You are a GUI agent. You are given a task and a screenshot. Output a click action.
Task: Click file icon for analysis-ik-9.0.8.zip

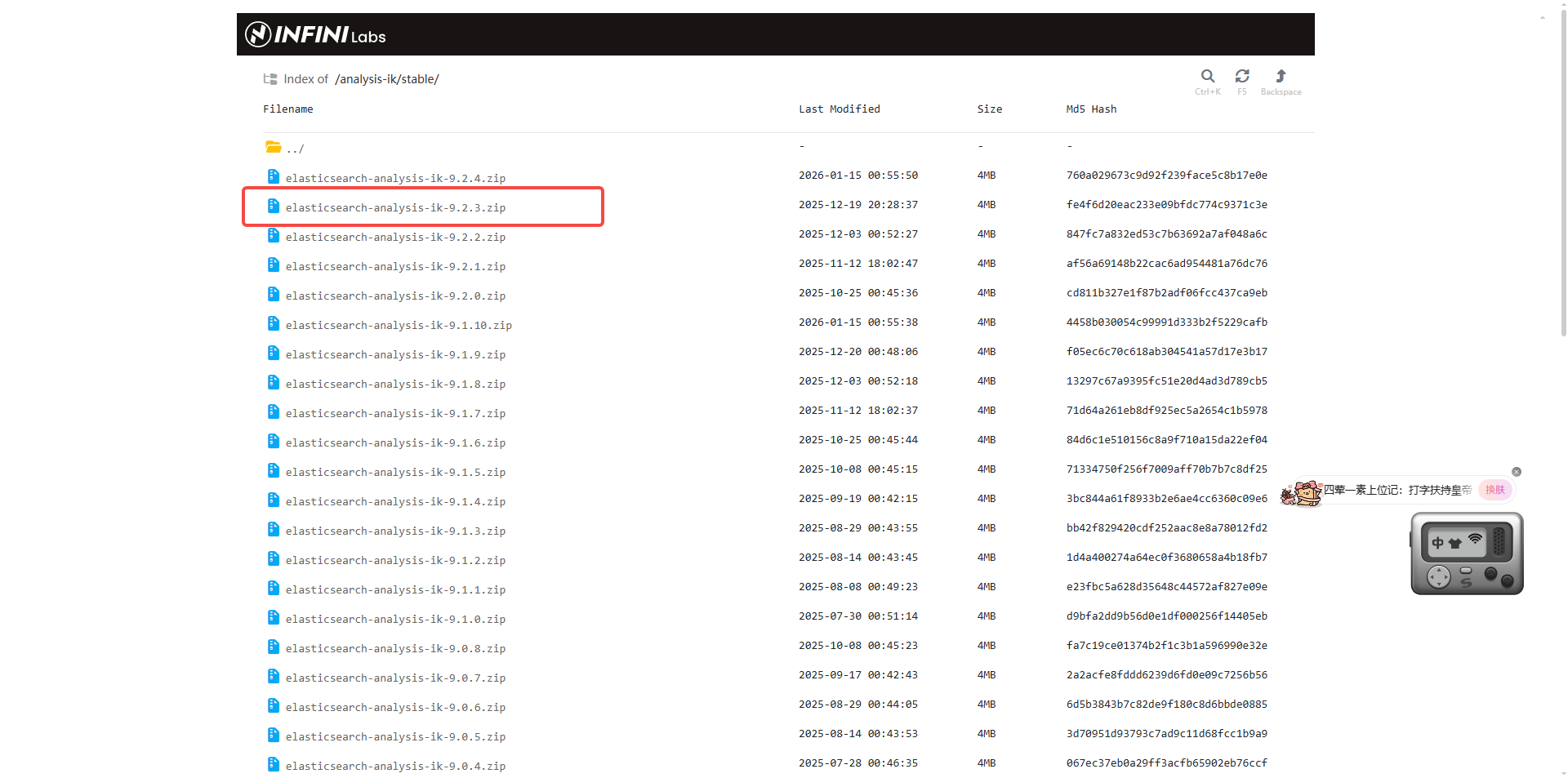(x=274, y=647)
